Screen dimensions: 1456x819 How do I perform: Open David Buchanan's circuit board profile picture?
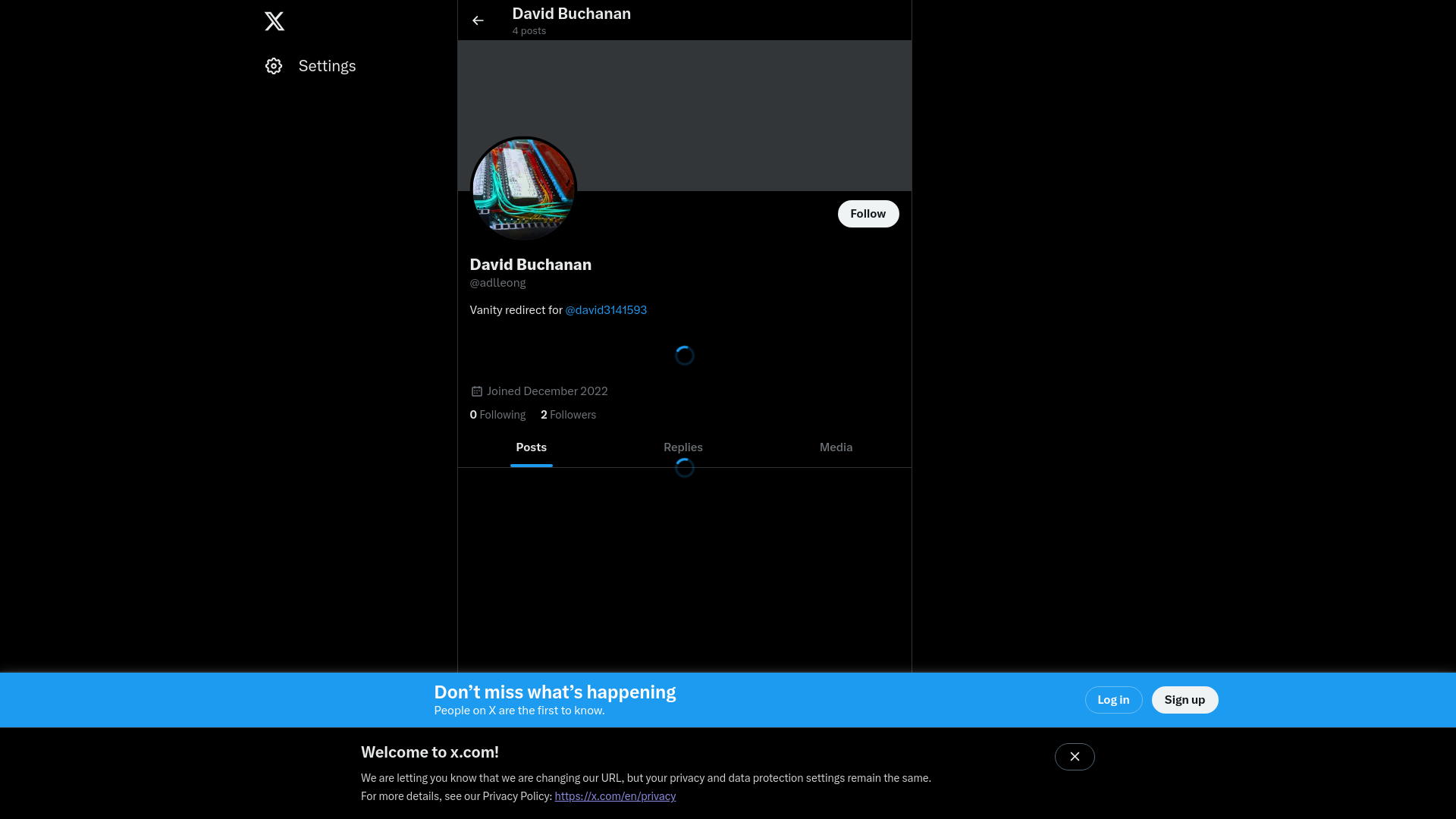tap(523, 189)
